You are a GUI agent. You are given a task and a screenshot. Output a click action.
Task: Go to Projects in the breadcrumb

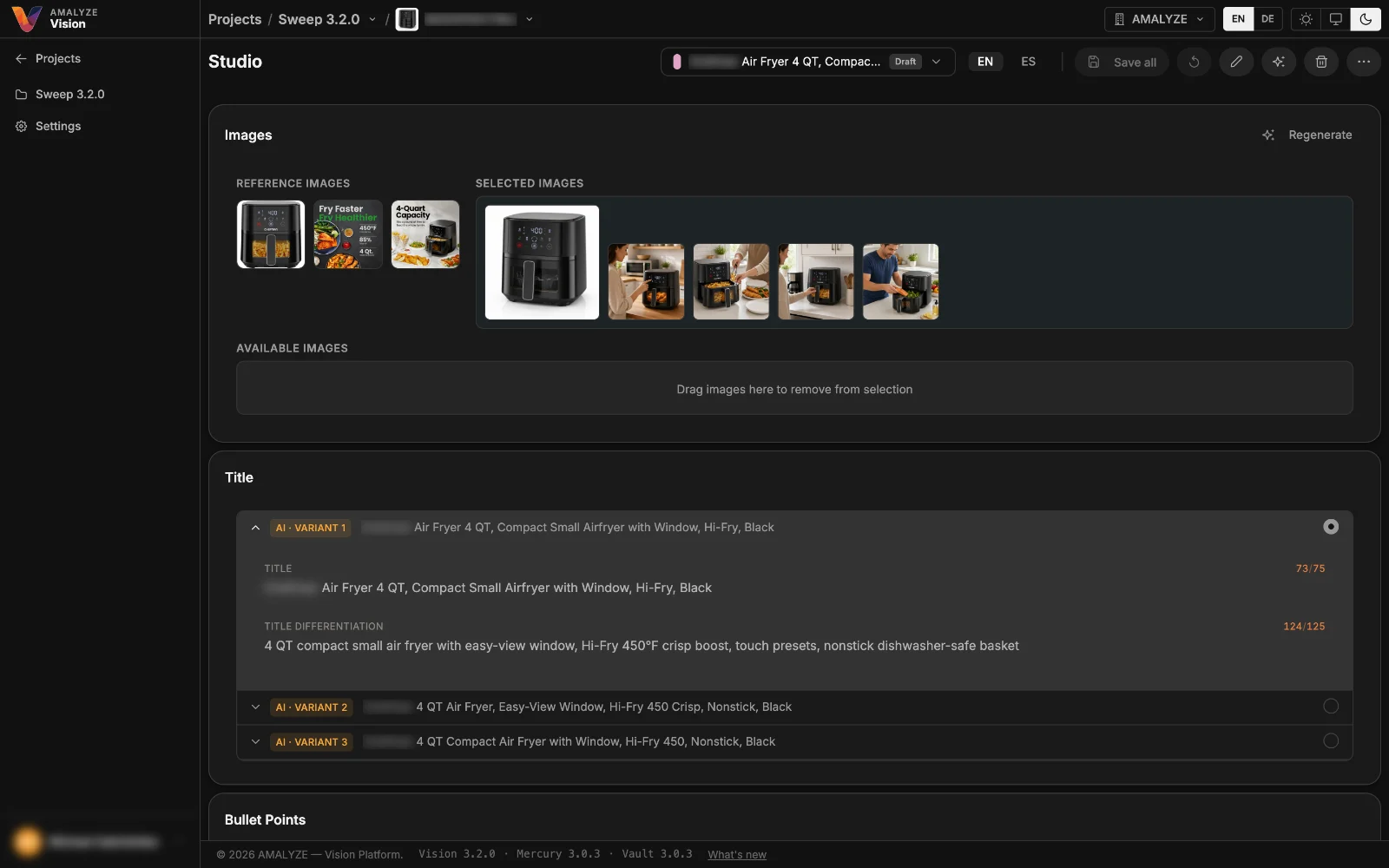point(234,19)
